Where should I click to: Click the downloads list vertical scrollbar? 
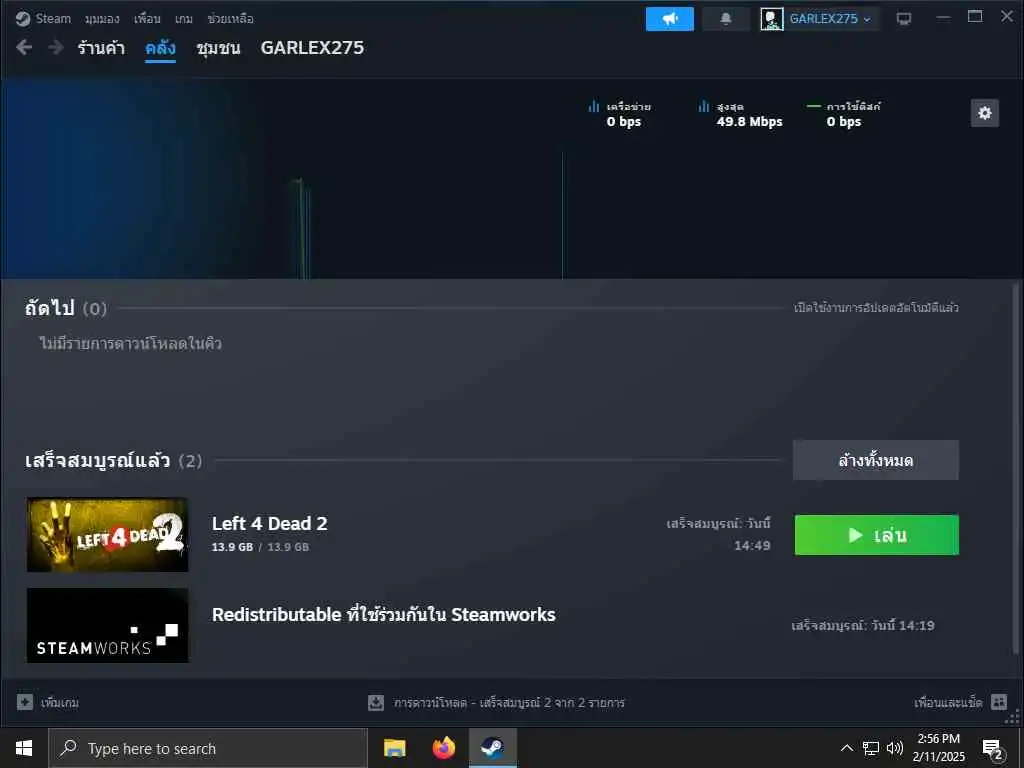coord(1016,468)
